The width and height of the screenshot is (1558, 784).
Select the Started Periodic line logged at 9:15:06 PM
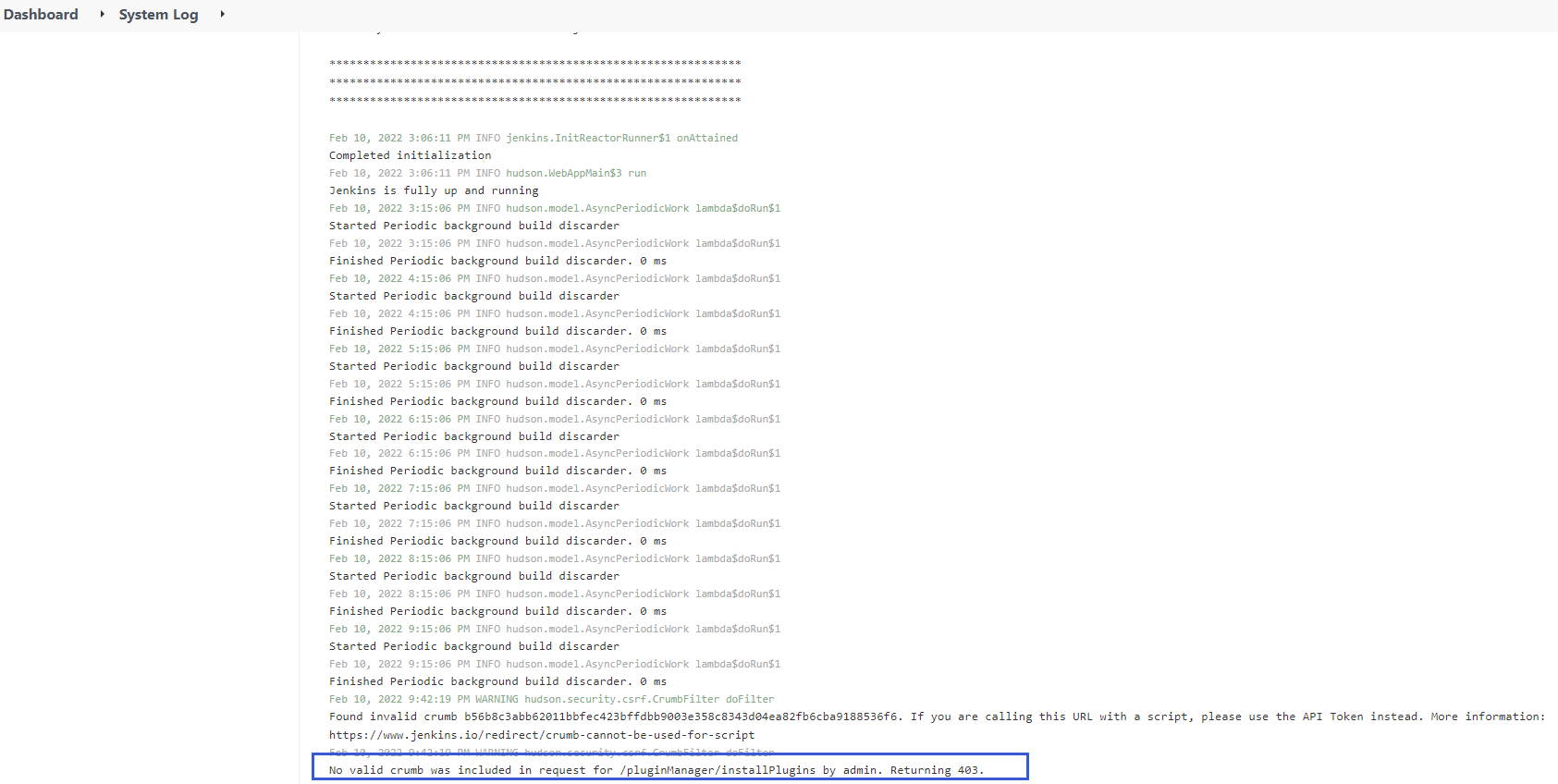[x=474, y=646]
